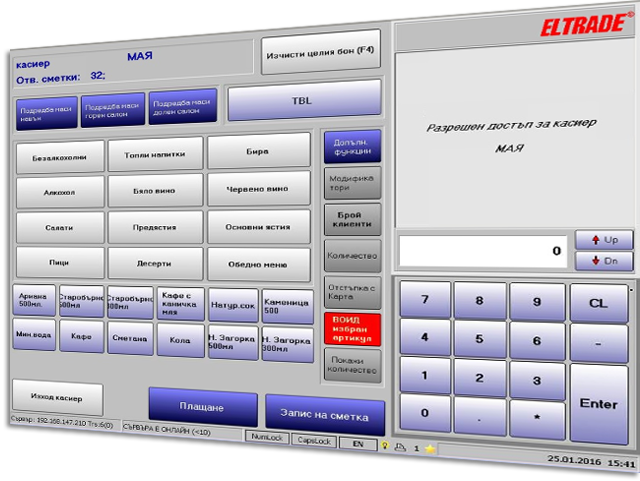
Task: Click the lightbulb icon in status bar
Action: (x=384, y=445)
